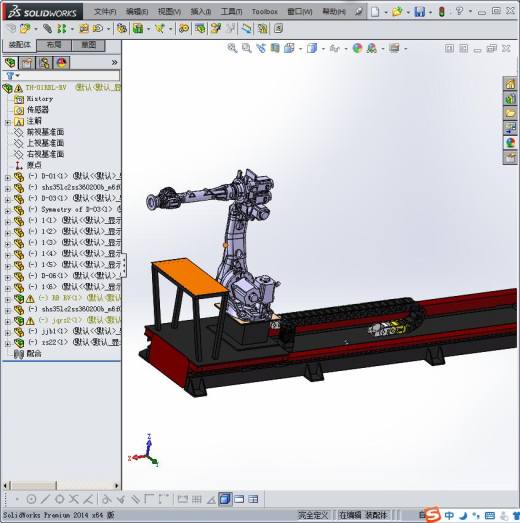Screen dimensions: 520x523
Task: Open the 文件(F) menu
Action: point(105,11)
